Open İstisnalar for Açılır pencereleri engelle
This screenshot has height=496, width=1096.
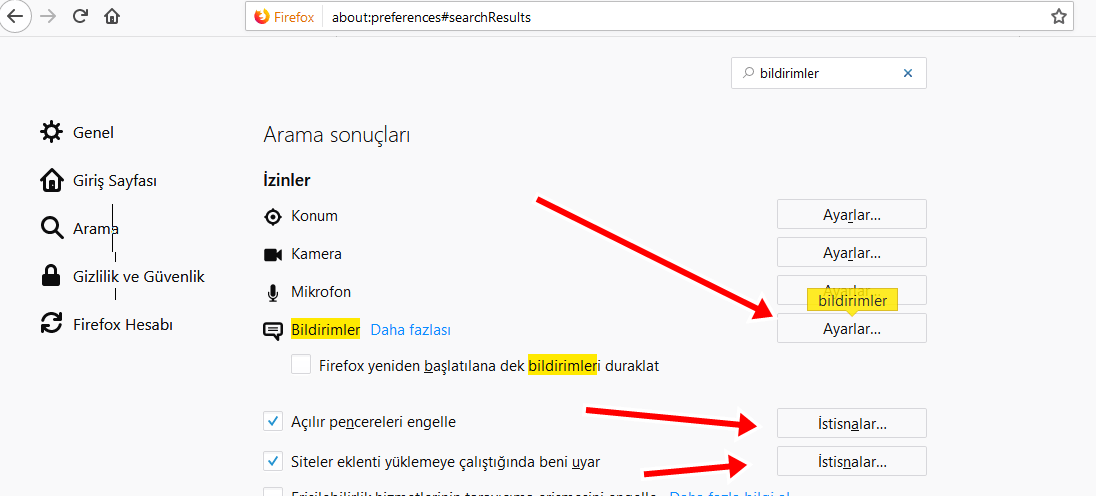pyautogui.click(x=851, y=423)
